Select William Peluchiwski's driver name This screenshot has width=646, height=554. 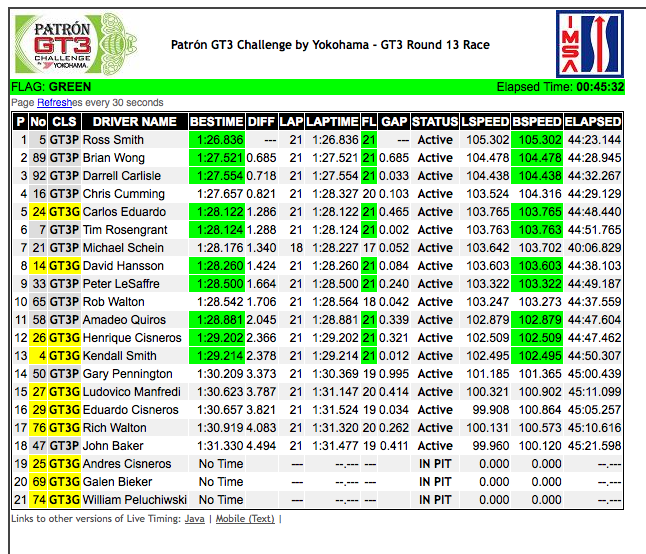pos(133,500)
